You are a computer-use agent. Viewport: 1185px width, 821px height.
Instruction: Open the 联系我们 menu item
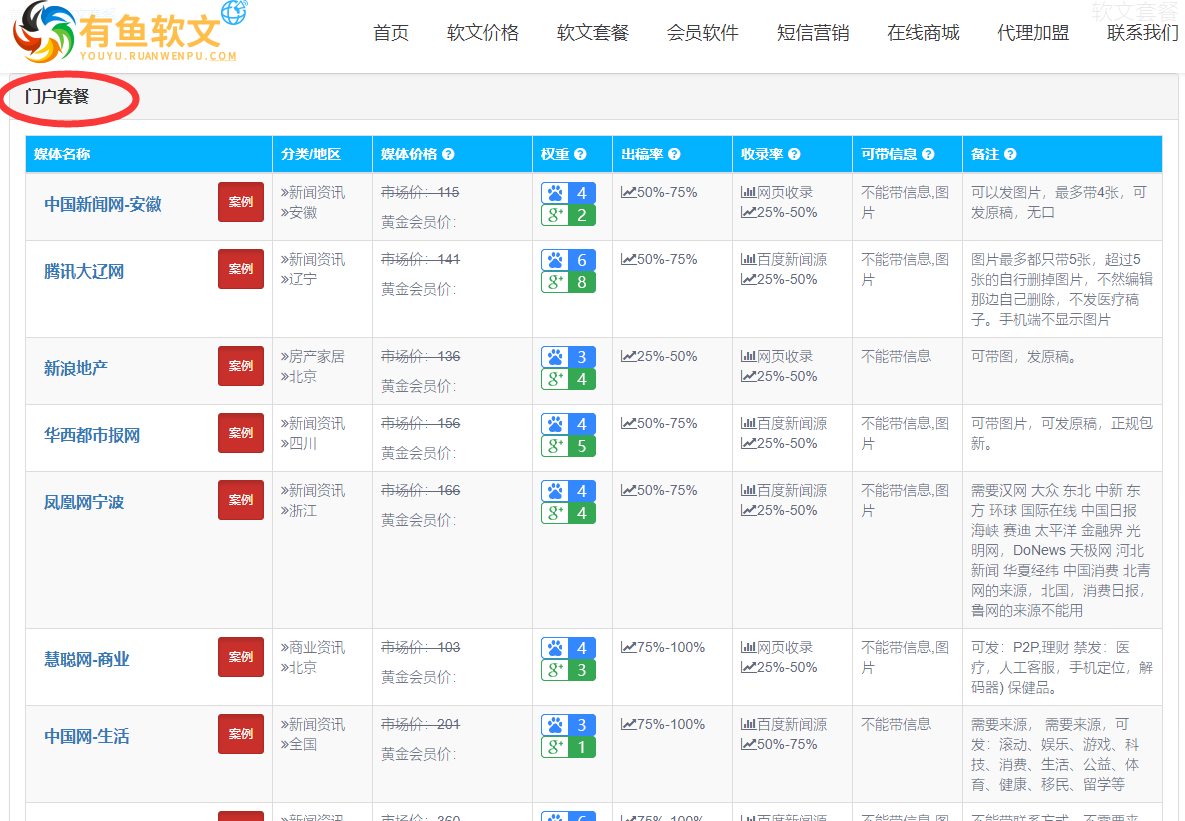point(1143,33)
